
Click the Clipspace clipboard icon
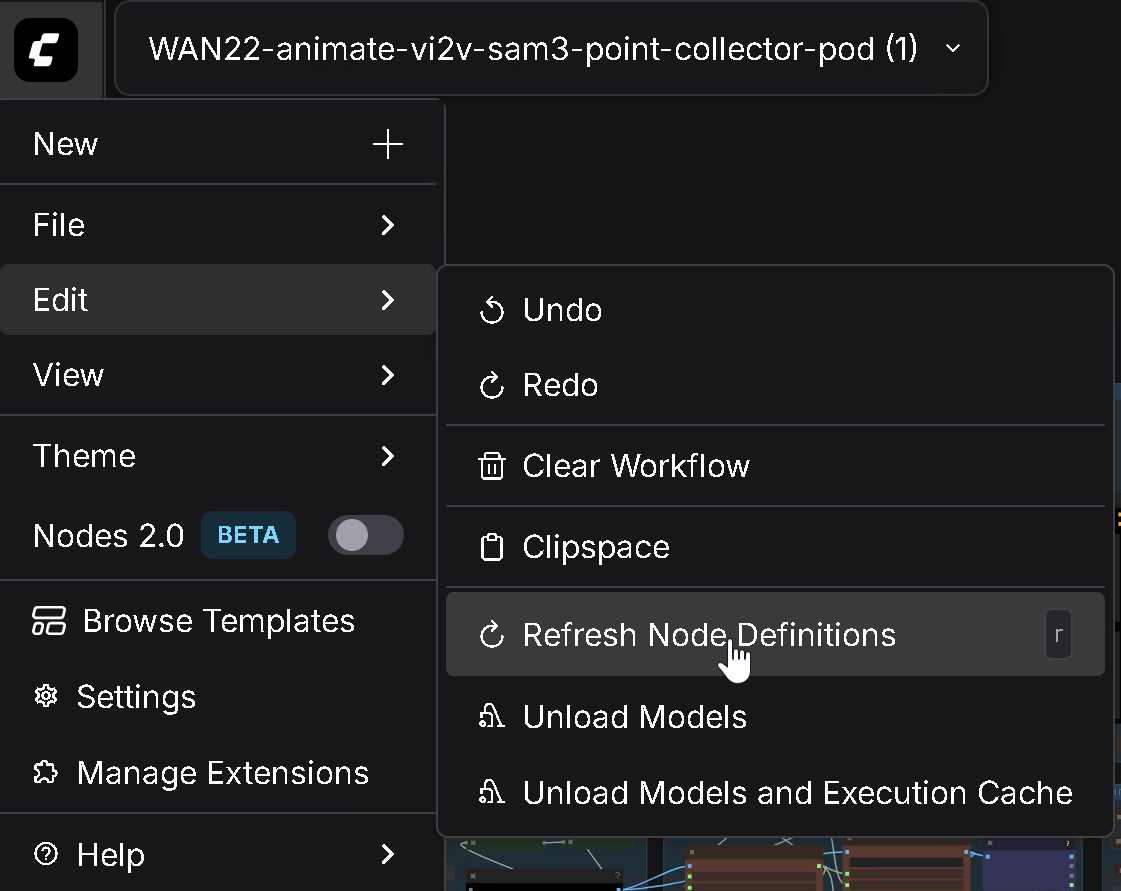point(492,548)
